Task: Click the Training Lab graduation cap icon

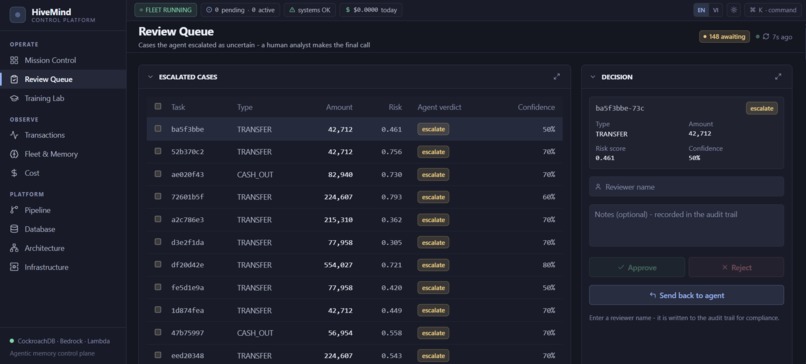Action: click(x=14, y=98)
